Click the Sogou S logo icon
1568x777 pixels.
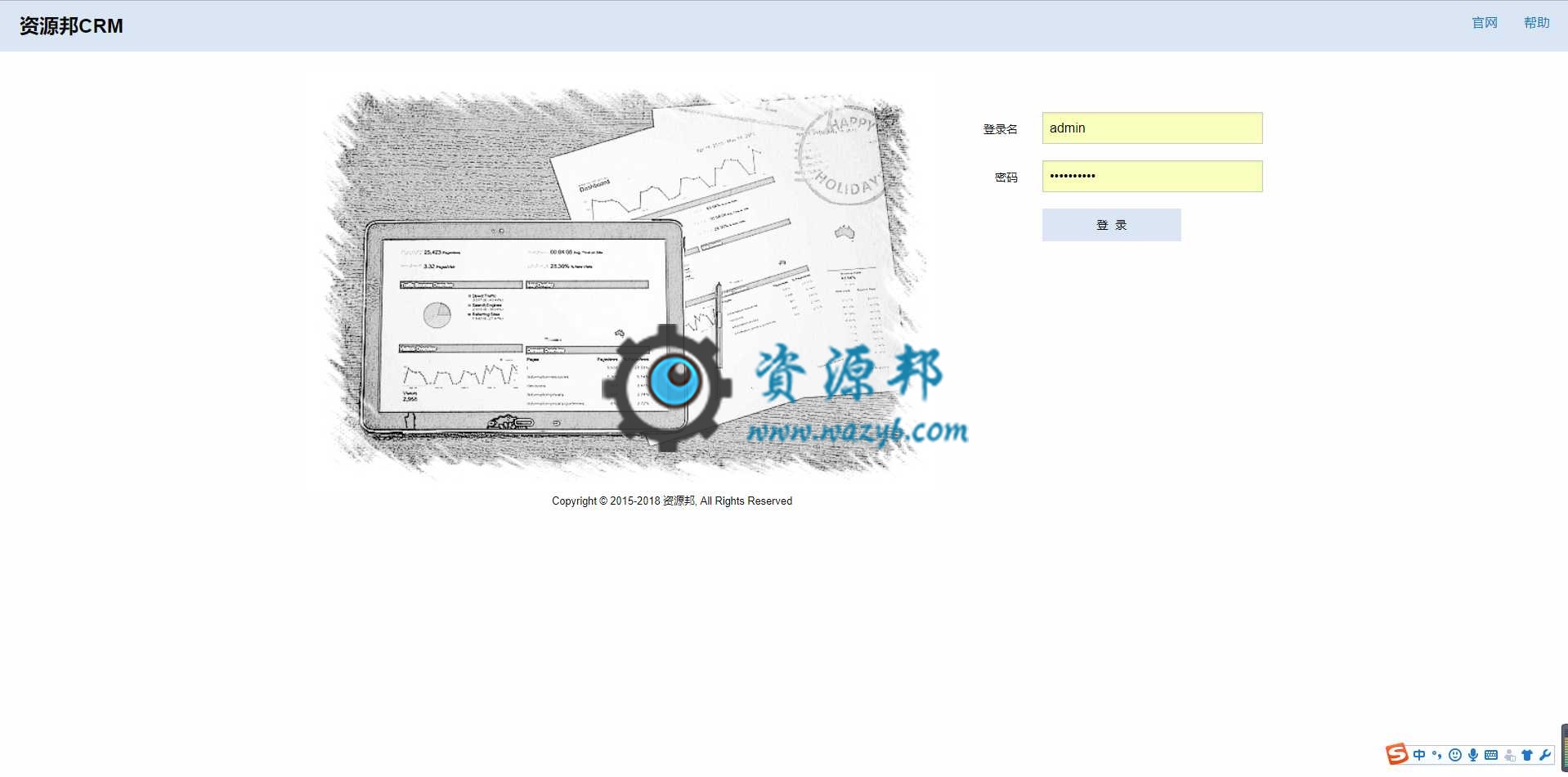[x=1396, y=754]
